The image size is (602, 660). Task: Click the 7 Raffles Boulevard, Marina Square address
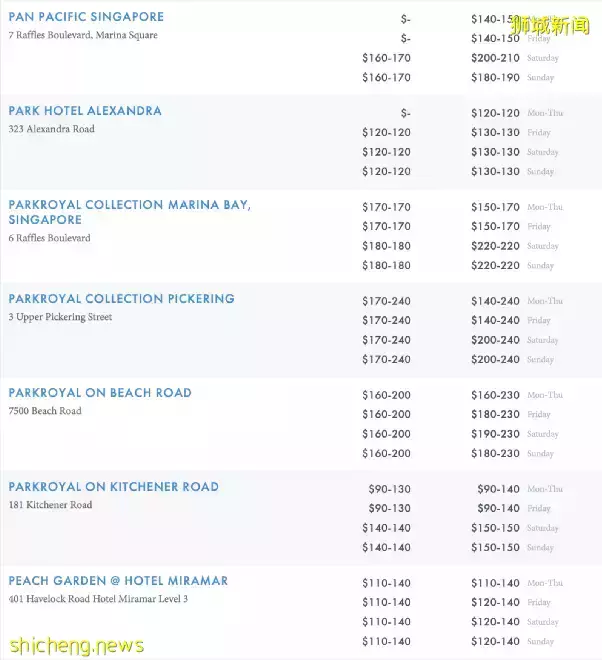point(83,36)
